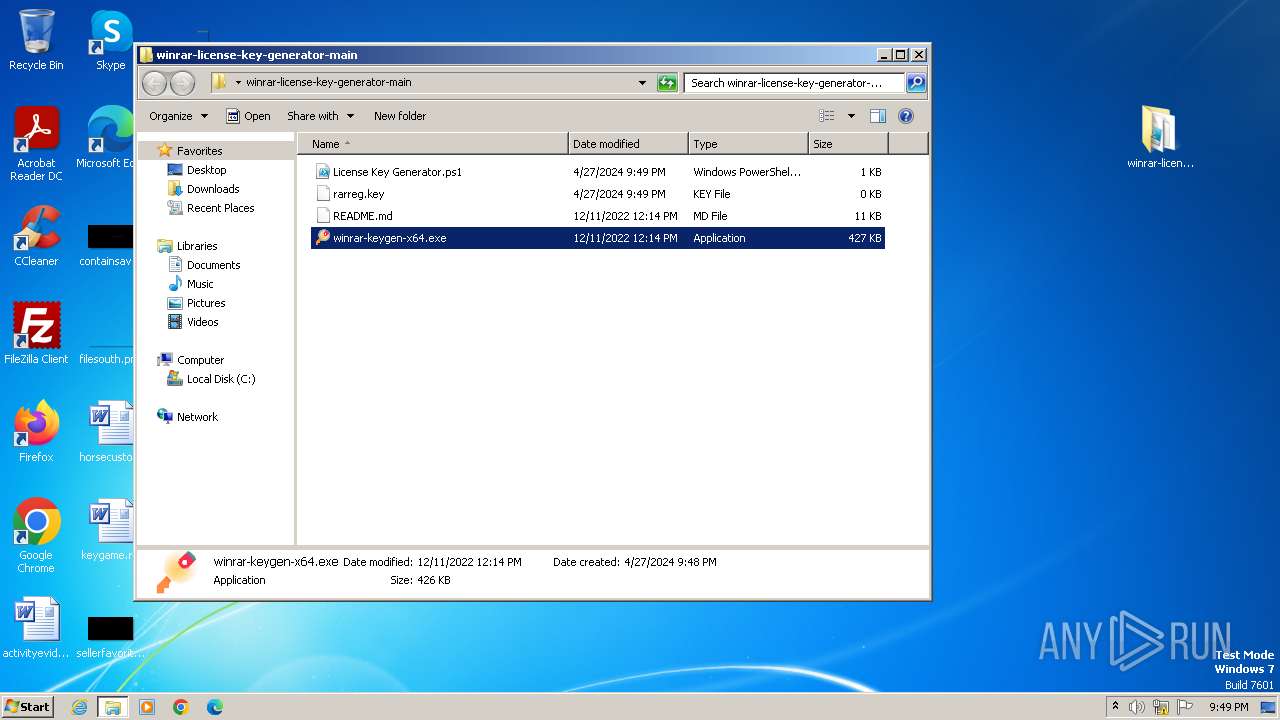Change the view with the view icon
The height and width of the screenshot is (720, 1280).
pyautogui.click(x=826, y=116)
